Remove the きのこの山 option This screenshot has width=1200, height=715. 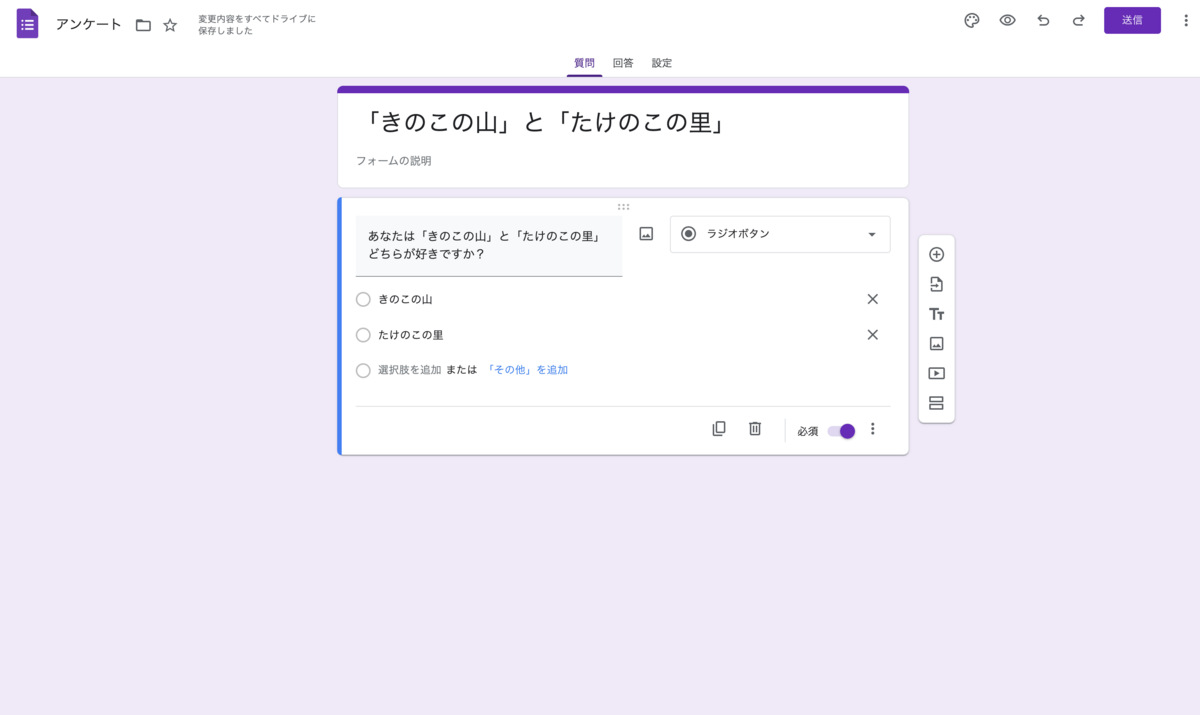(872, 299)
